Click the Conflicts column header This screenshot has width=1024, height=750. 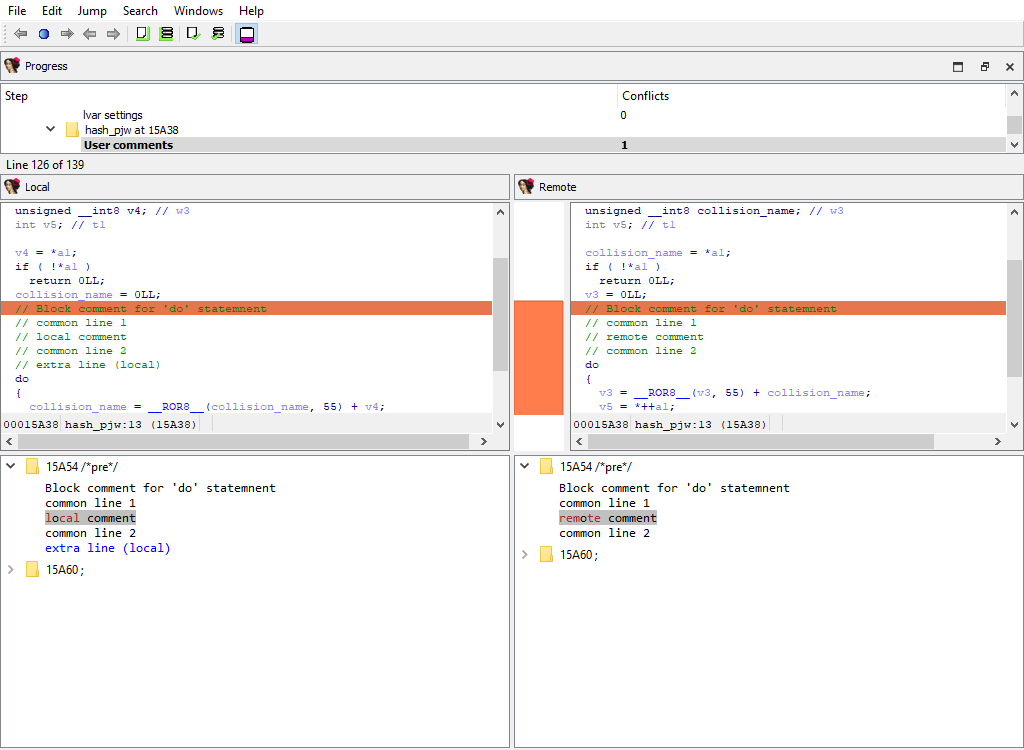pos(645,96)
